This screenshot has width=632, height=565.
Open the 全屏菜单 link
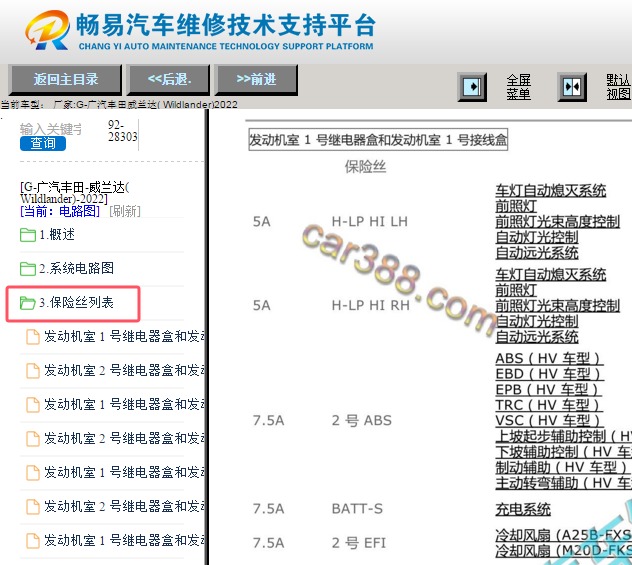pyautogui.click(x=518, y=87)
